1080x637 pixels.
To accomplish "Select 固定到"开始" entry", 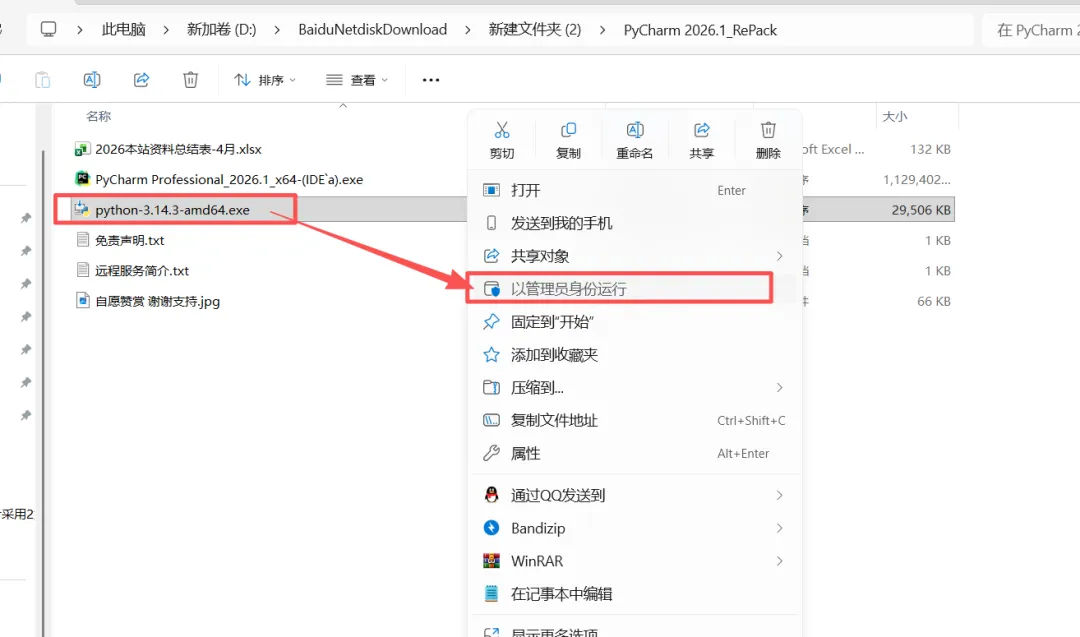I will (634, 322).
